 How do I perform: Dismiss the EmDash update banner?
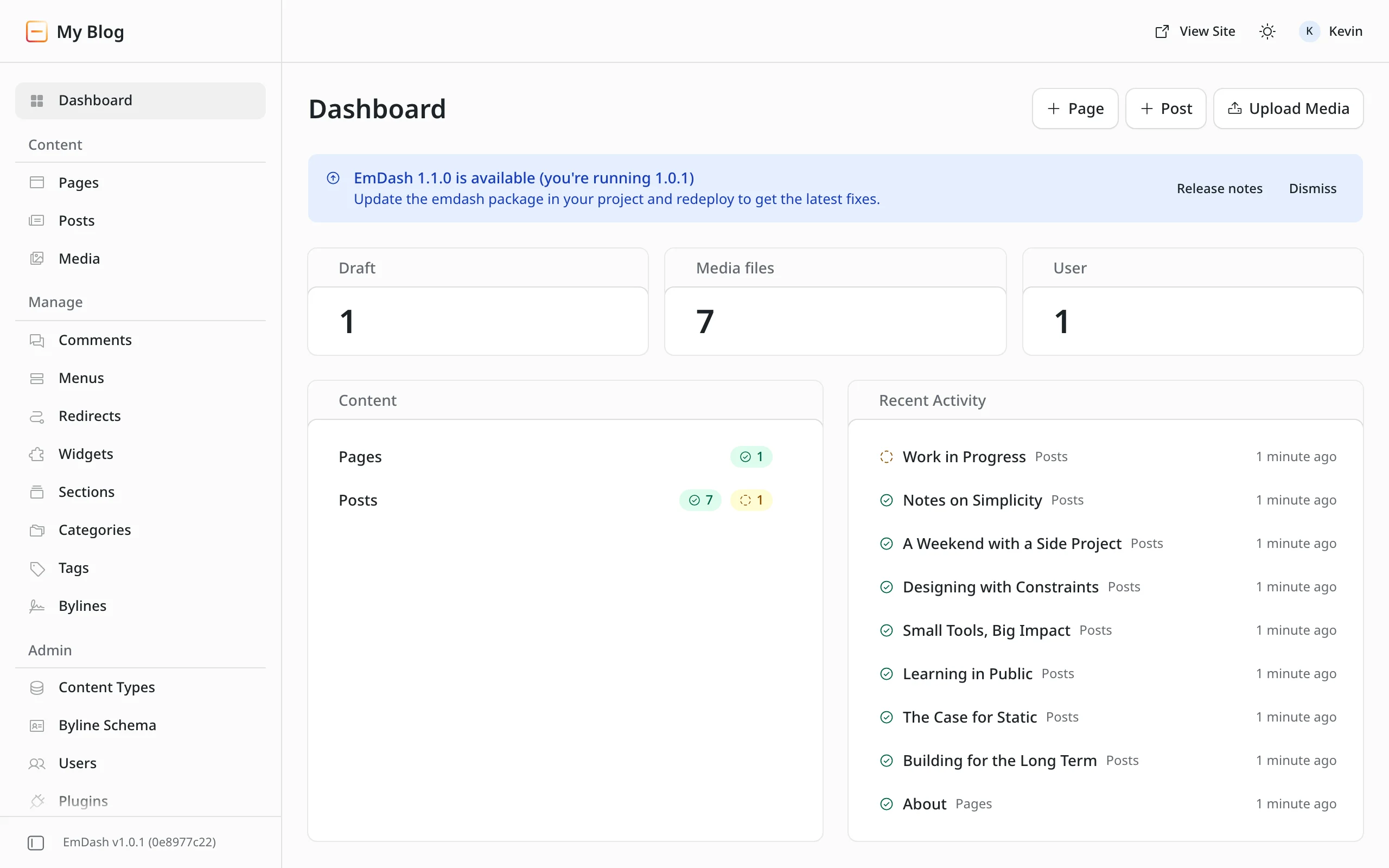pos(1312,188)
